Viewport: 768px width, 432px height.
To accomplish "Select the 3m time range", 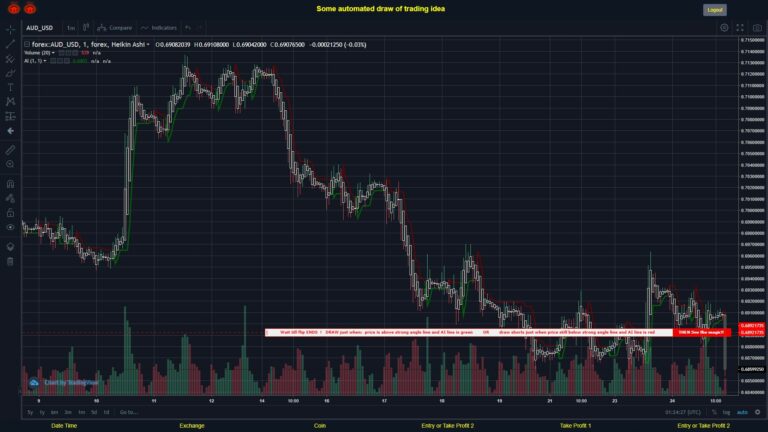I will point(68,412).
